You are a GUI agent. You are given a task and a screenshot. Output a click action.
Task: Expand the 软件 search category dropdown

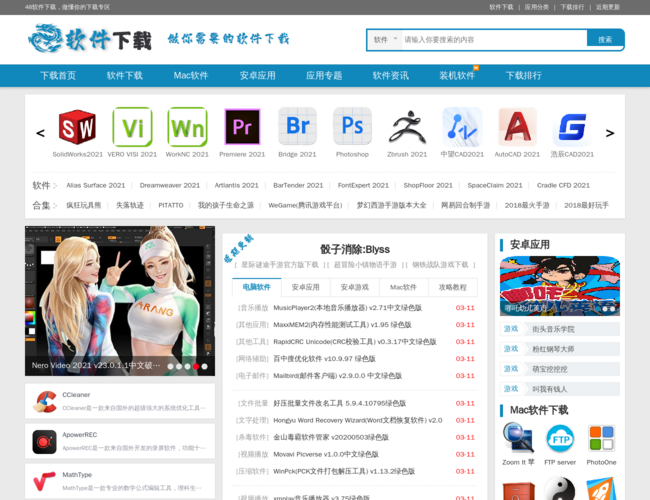(x=384, y=40)
